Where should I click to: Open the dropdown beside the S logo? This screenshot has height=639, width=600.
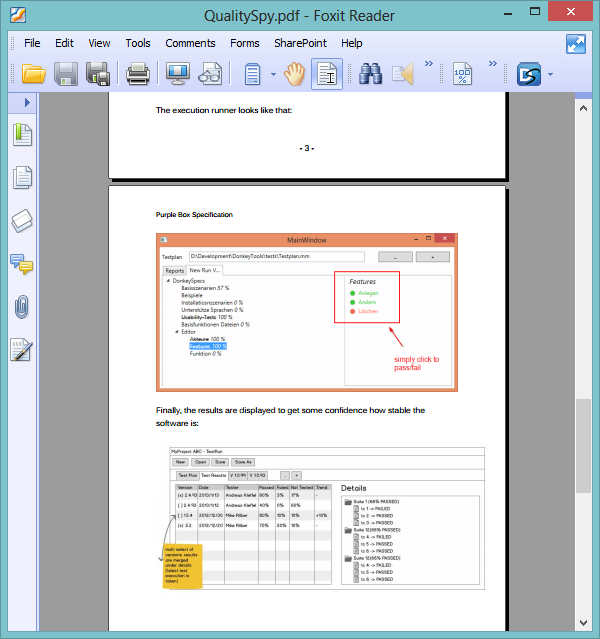[550, 74]
